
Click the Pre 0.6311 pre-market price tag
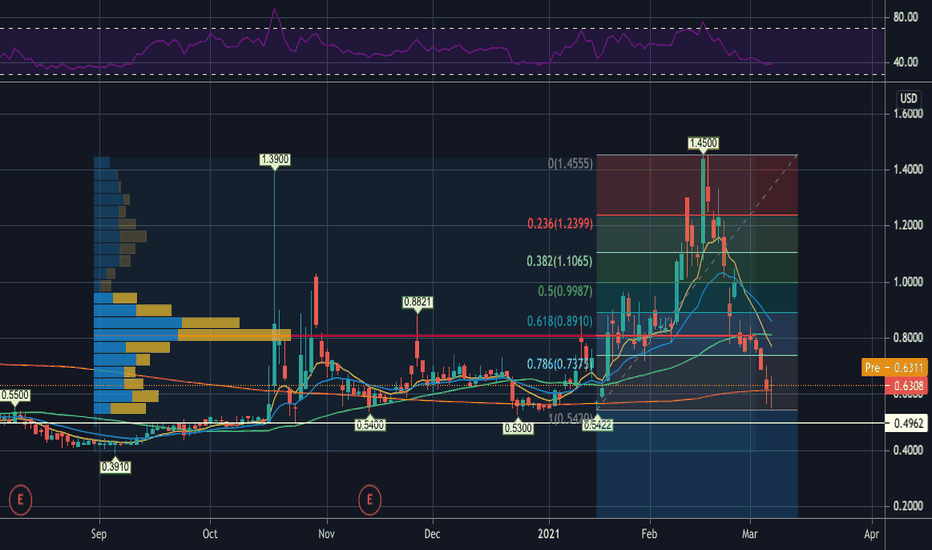click(x=894, y=367)
